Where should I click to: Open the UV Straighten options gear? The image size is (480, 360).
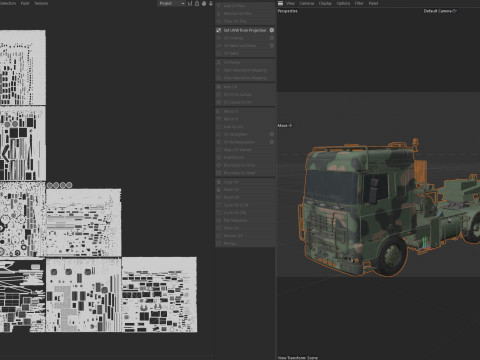tap(272, 134)
